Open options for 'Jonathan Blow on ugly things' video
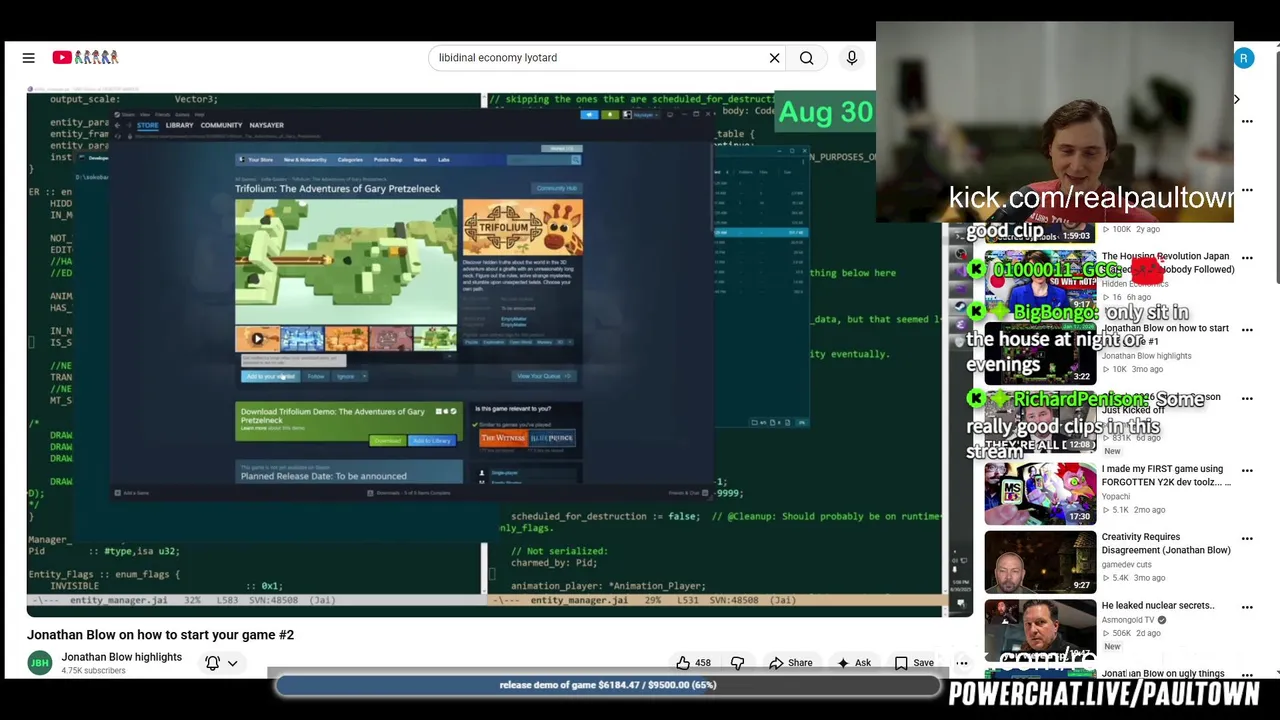Screen dimensions: 1280x720 point(1247,676)
